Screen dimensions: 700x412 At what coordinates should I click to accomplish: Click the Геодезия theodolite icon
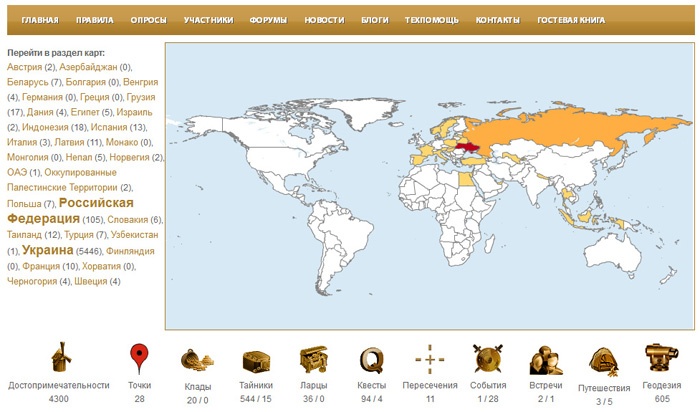coord(662,357)
